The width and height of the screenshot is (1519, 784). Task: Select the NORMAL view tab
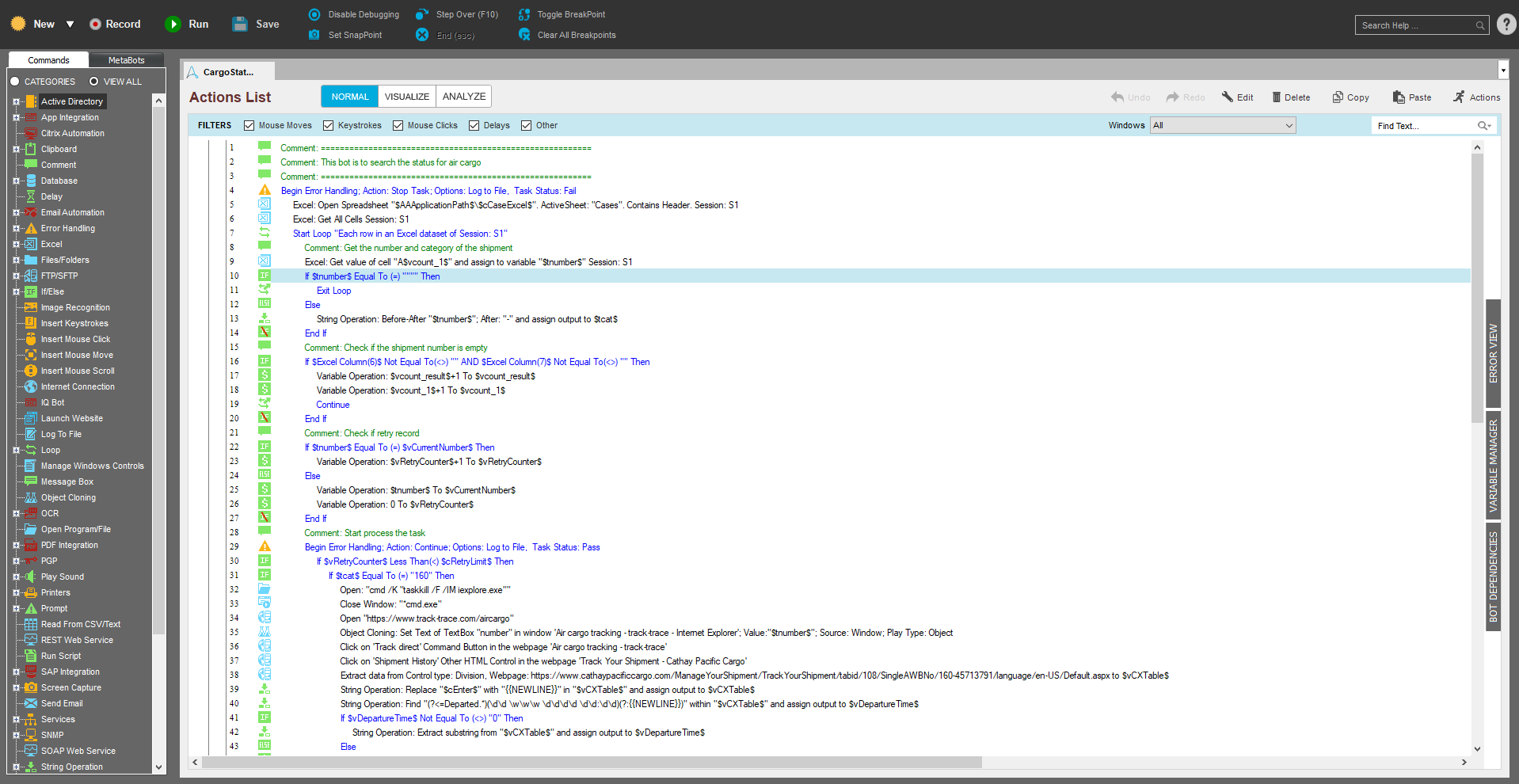click(x=349, y=97)
